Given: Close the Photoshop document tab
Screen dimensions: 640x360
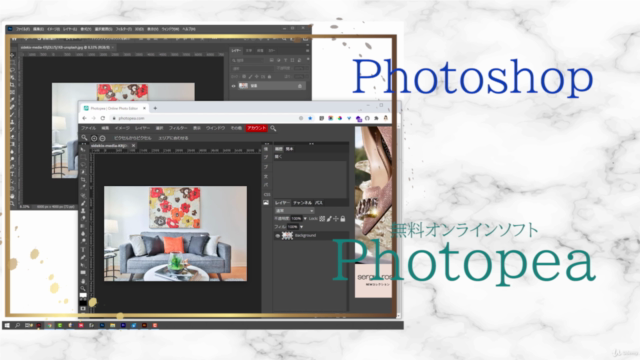Looking at the screenshot, I should pyautogui.click(x=113, y=48).
